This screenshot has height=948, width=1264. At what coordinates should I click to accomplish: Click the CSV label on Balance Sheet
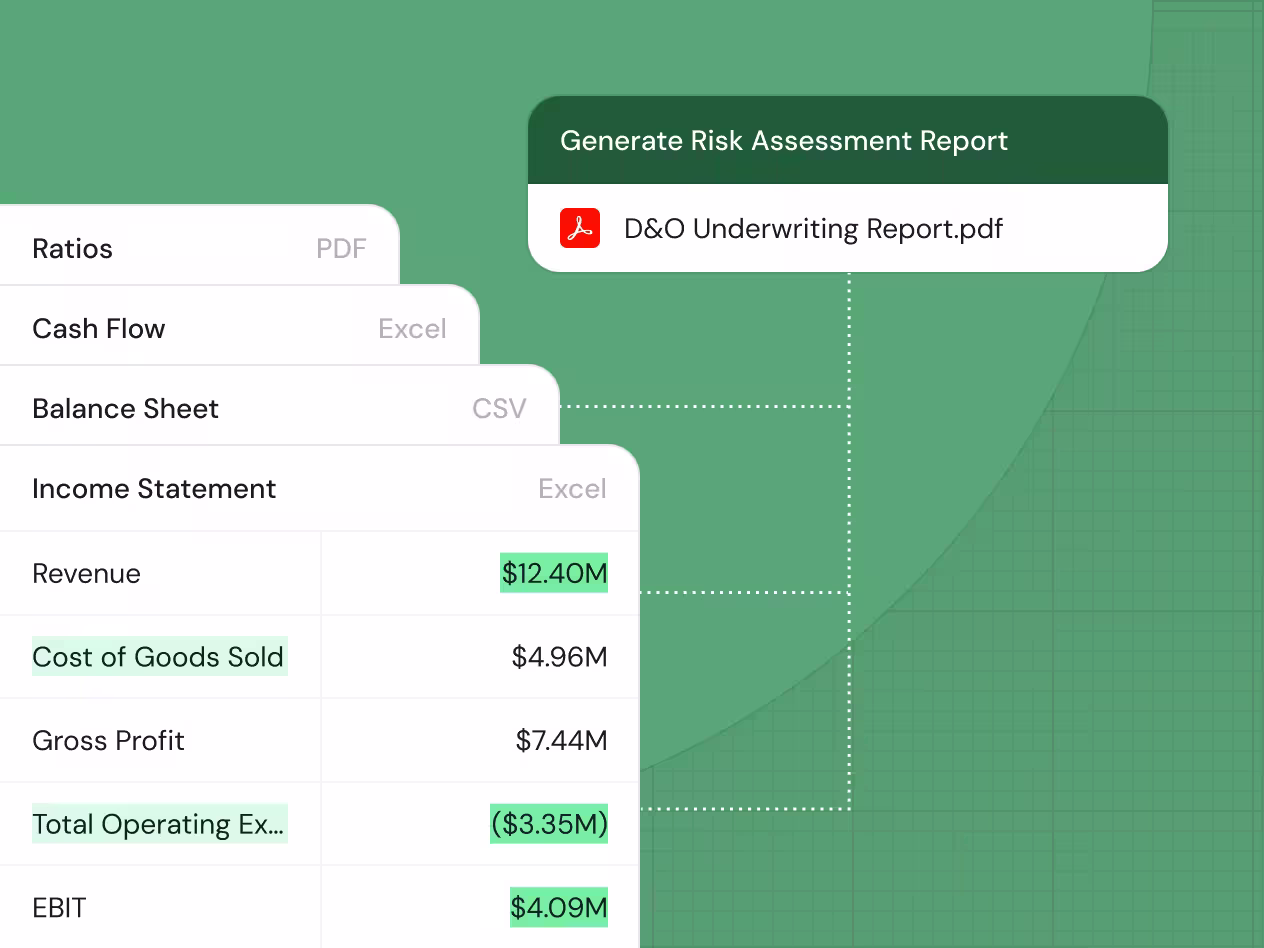click(x=499, y=409)
